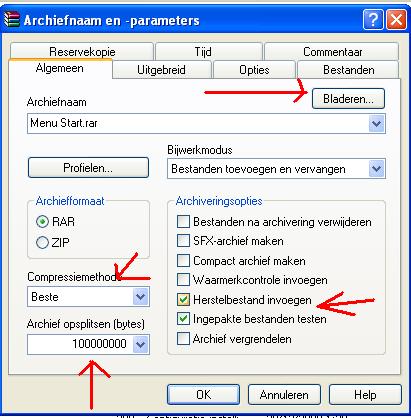Select the RAR archive format

pyautogui.click(x=42, y=222)
